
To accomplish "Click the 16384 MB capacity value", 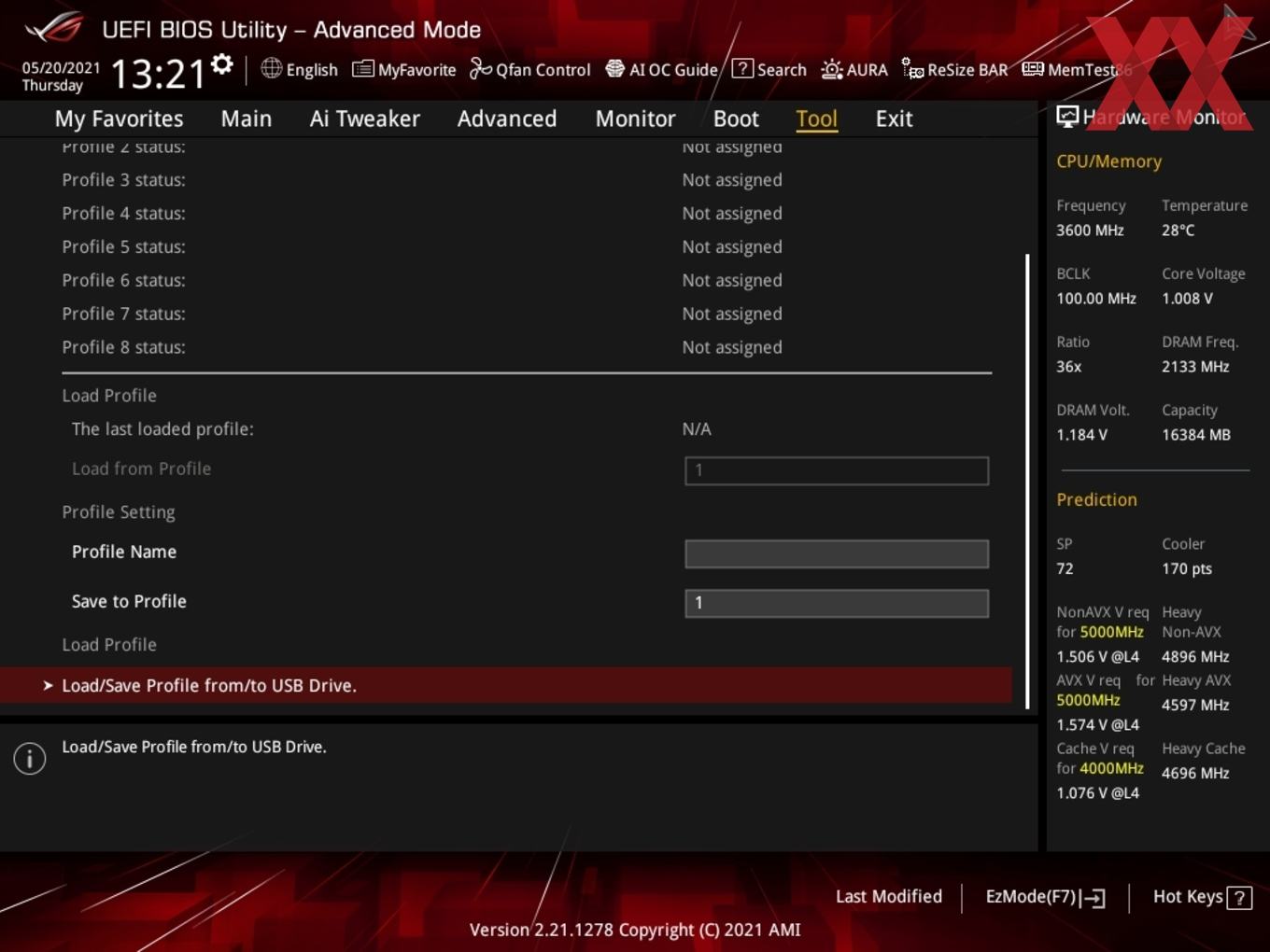I will (1196, 435).
